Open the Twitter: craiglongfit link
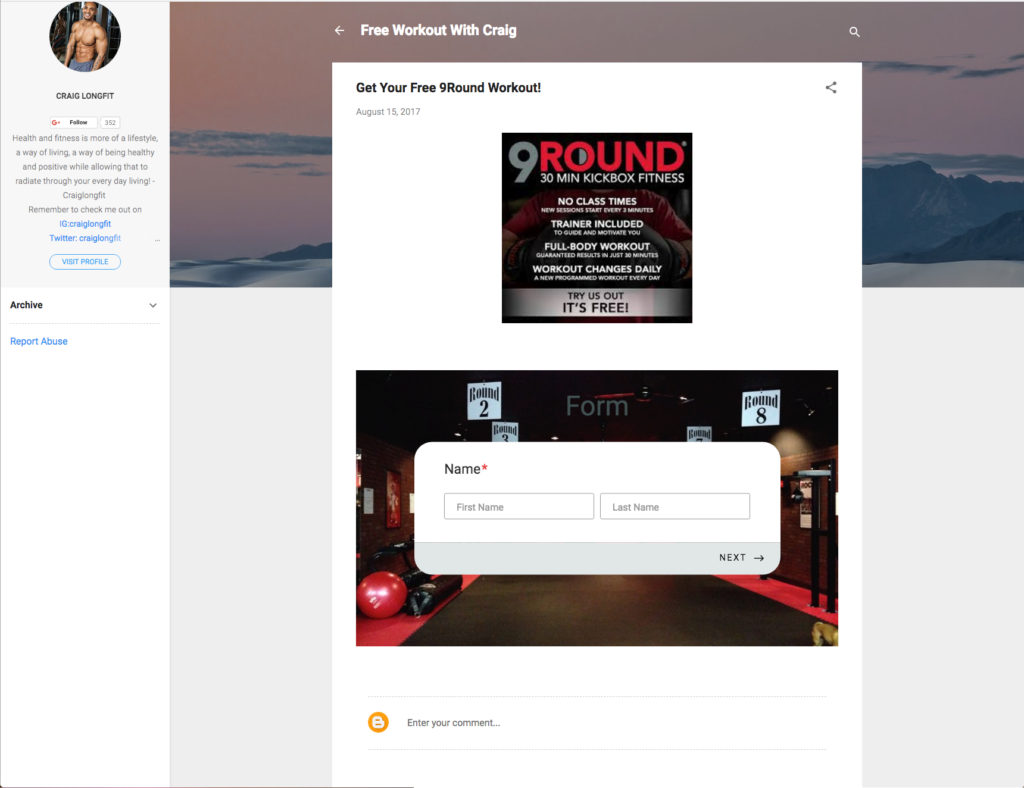Viewport: 1024px width, 788px height. (85, 238)
